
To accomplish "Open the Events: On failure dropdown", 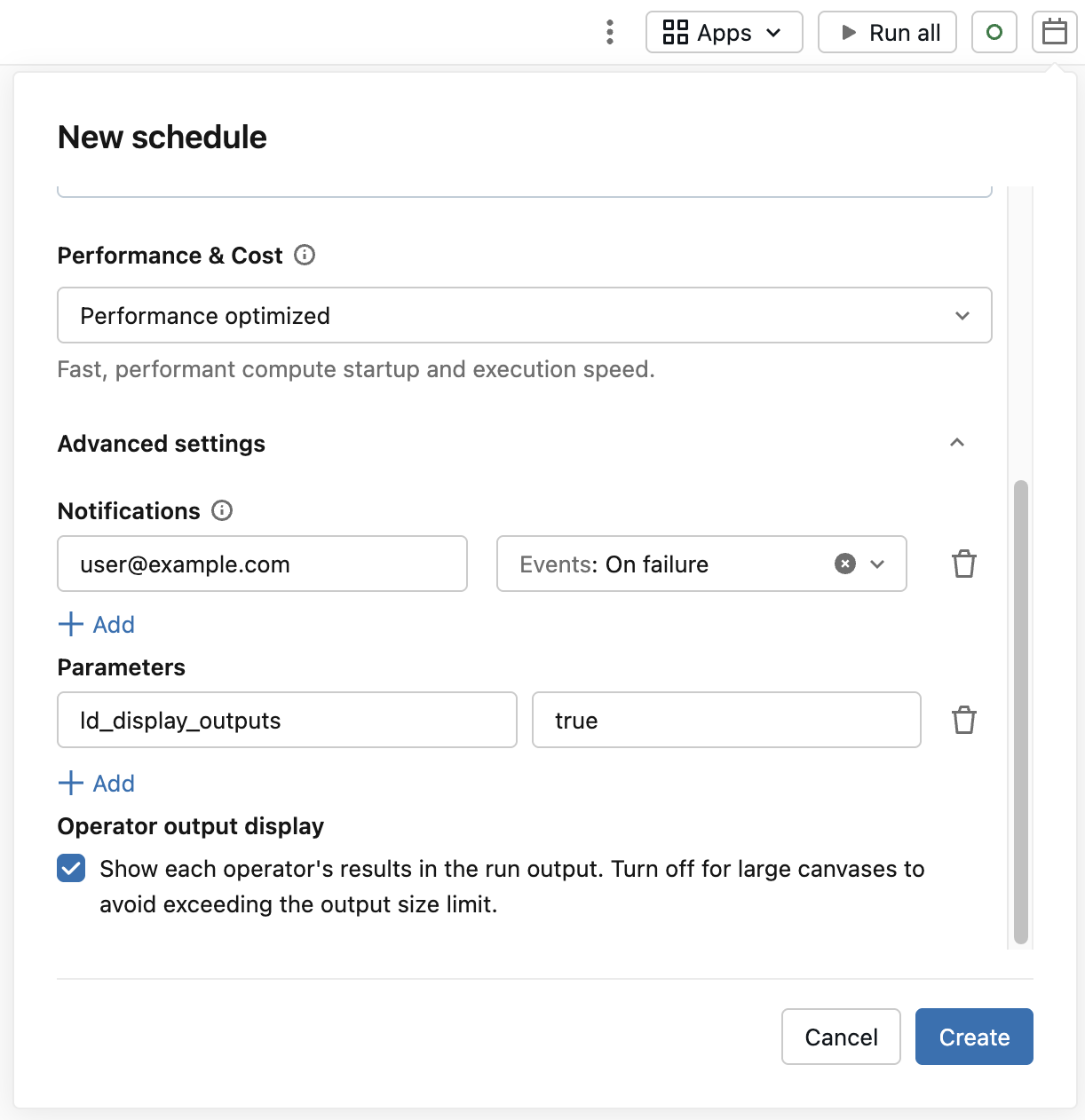I will (701, 564).
